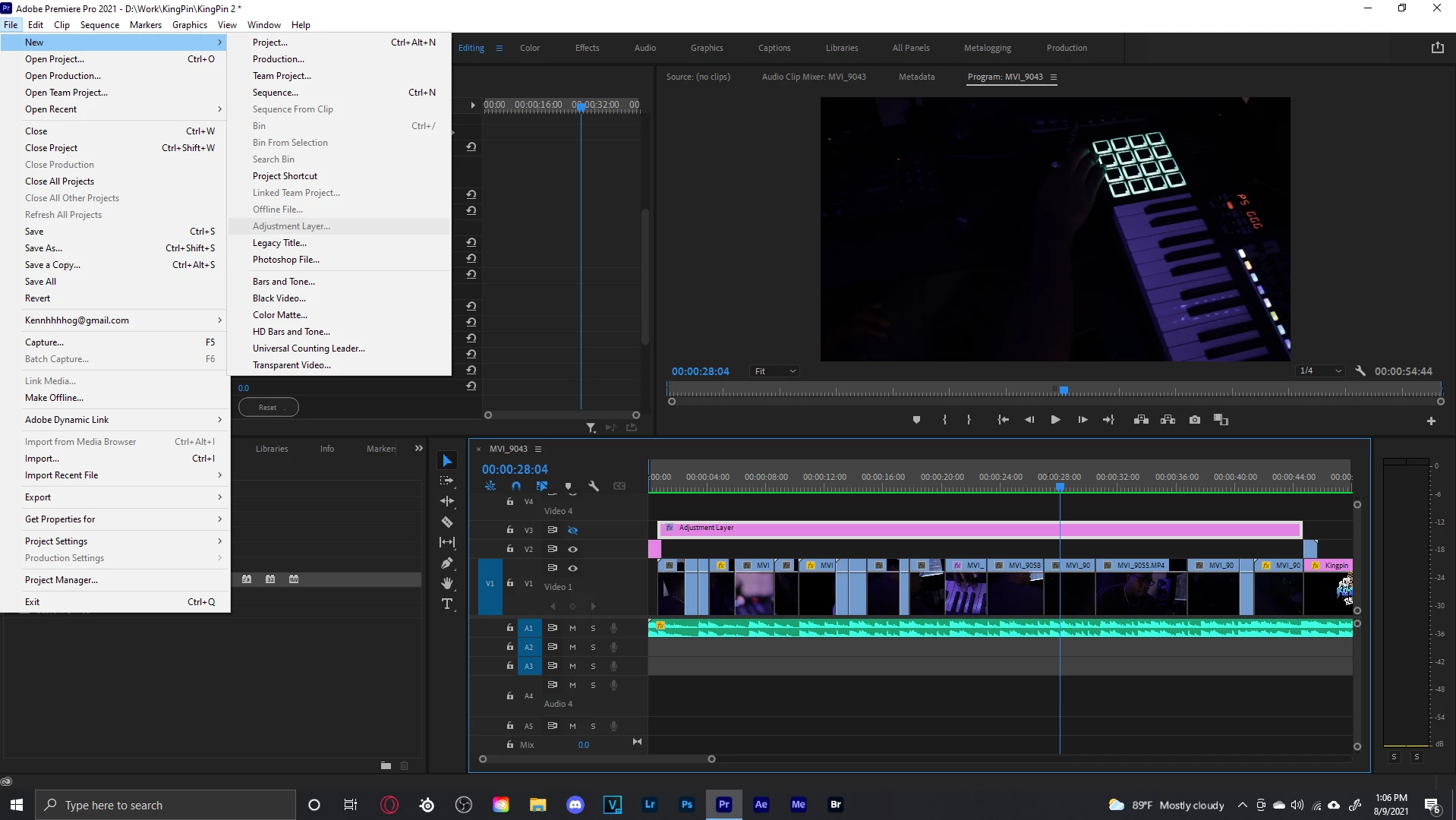Select the Pen tool
The width and height of the screenshot is (1456, 820).
tap(447, 563)
